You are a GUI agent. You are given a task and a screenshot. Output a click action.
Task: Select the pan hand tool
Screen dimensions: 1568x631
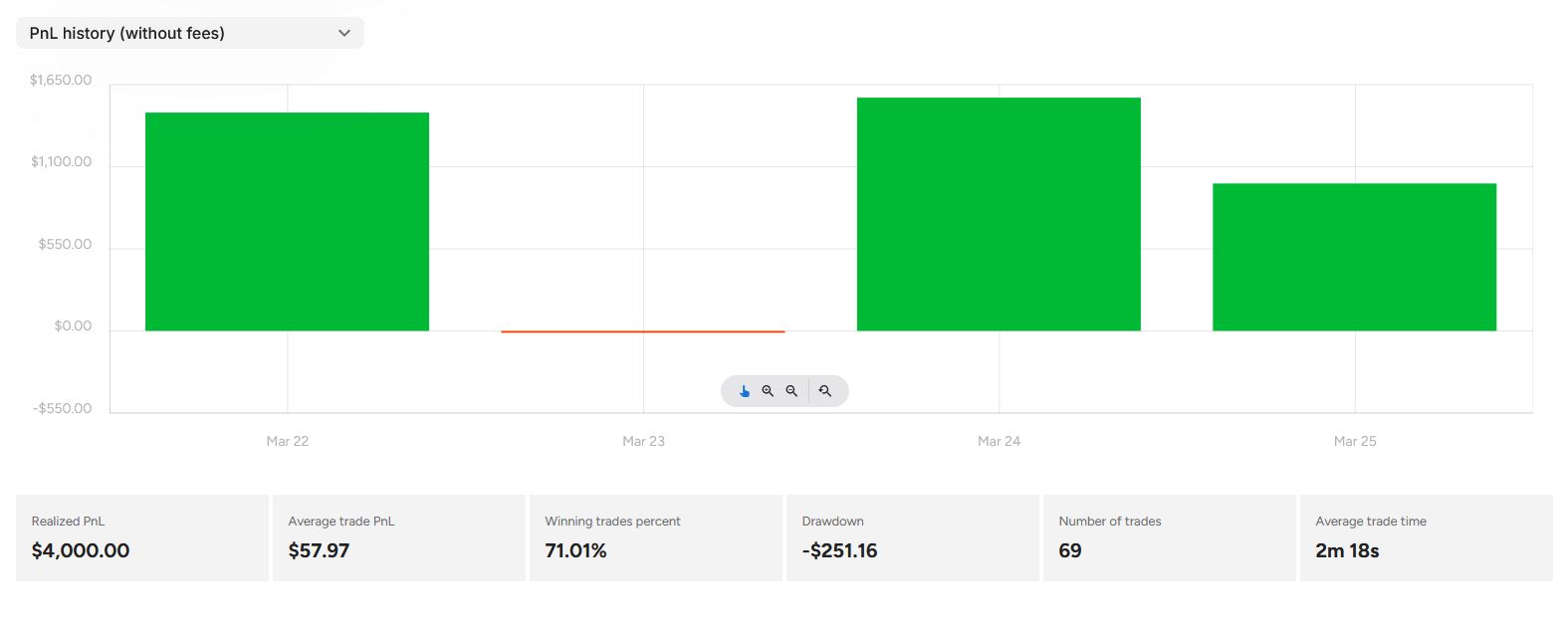(x=744, y=391)
